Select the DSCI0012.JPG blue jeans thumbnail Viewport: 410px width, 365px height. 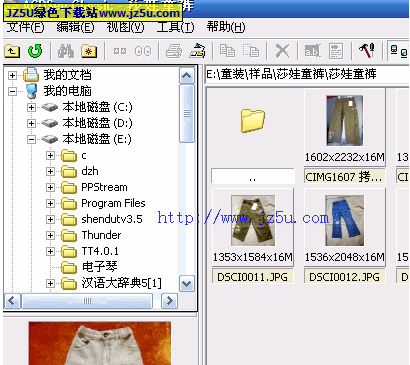(345, 220)
